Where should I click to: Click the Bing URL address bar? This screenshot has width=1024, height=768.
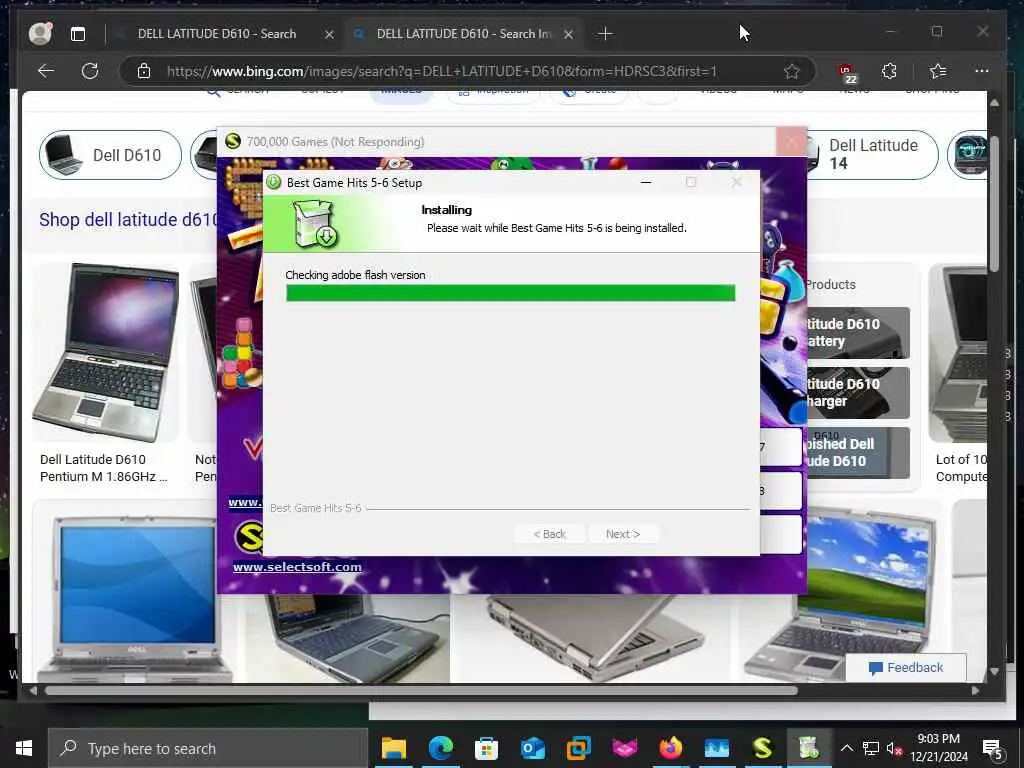click(x=442, y=71)
